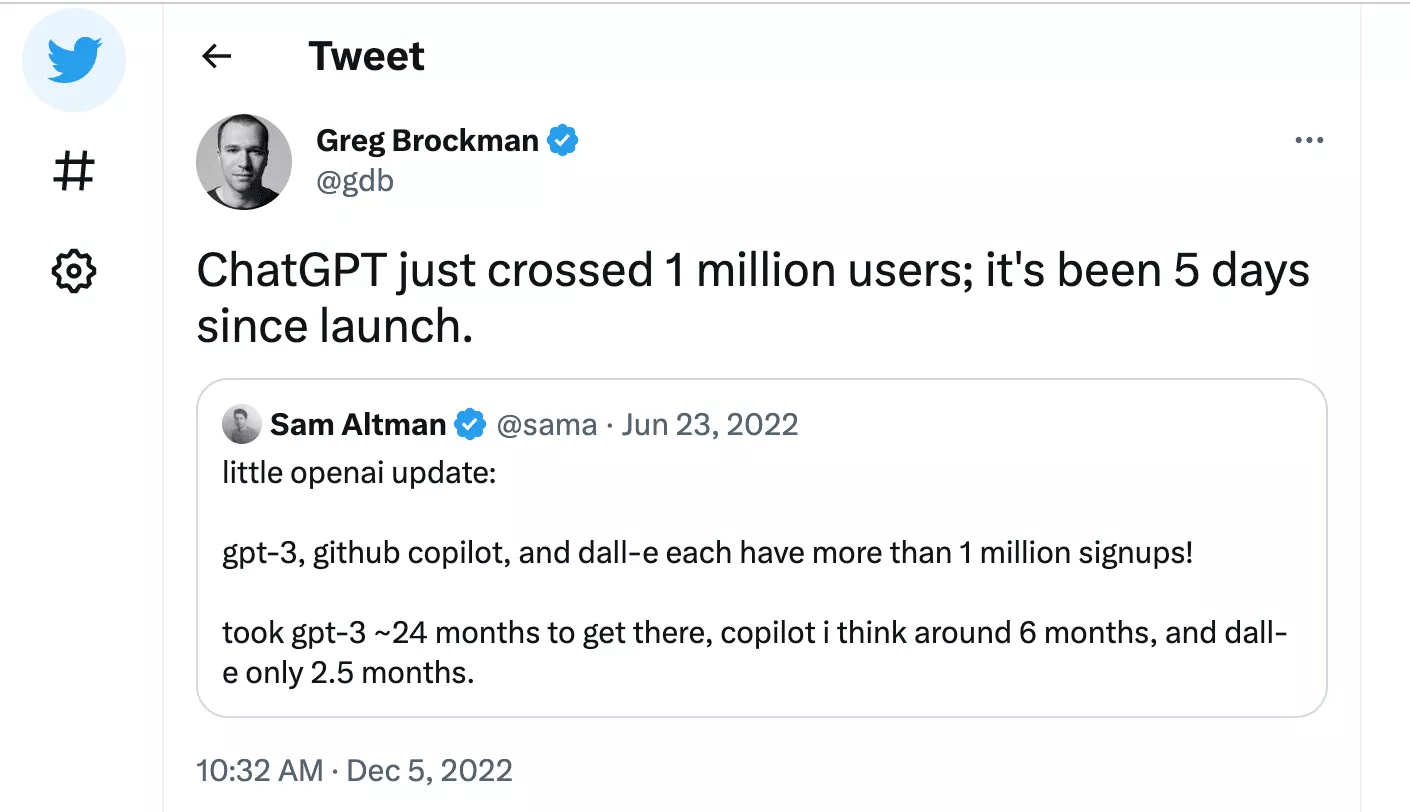Open the three-dot More menu on the tweet
The width and height of the screenshot is (1410, 812).
[1309, 140]
